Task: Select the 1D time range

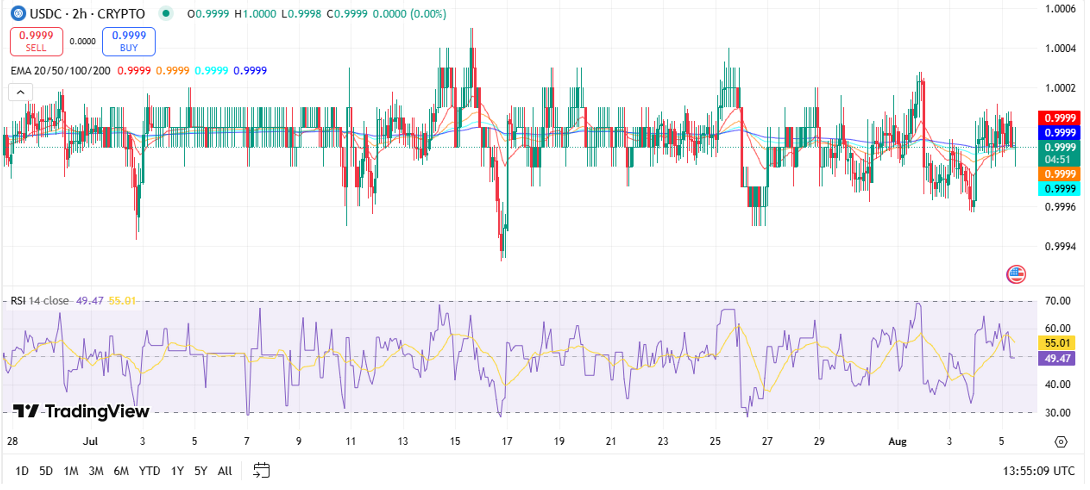Action: point(23,470)
